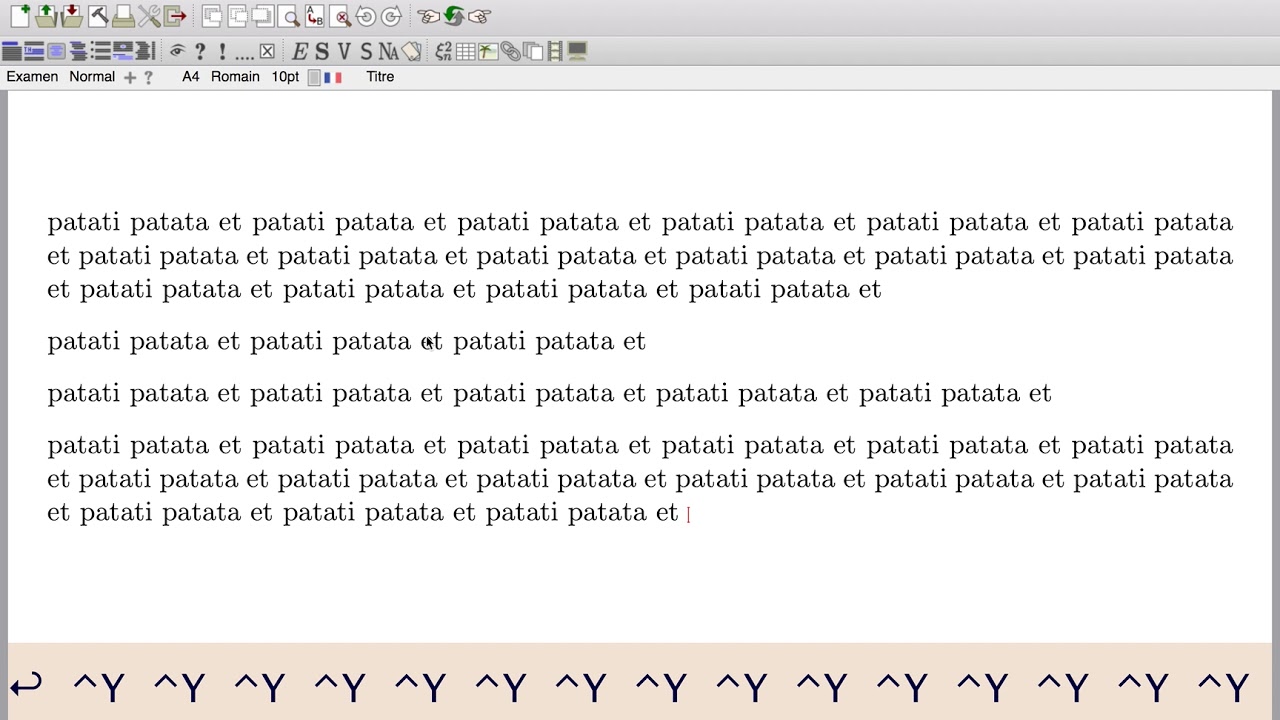The width and height of the screenshot is (1280, 720).
Task: Insert an image using the palm tree icon
Action: click(488, 51)
